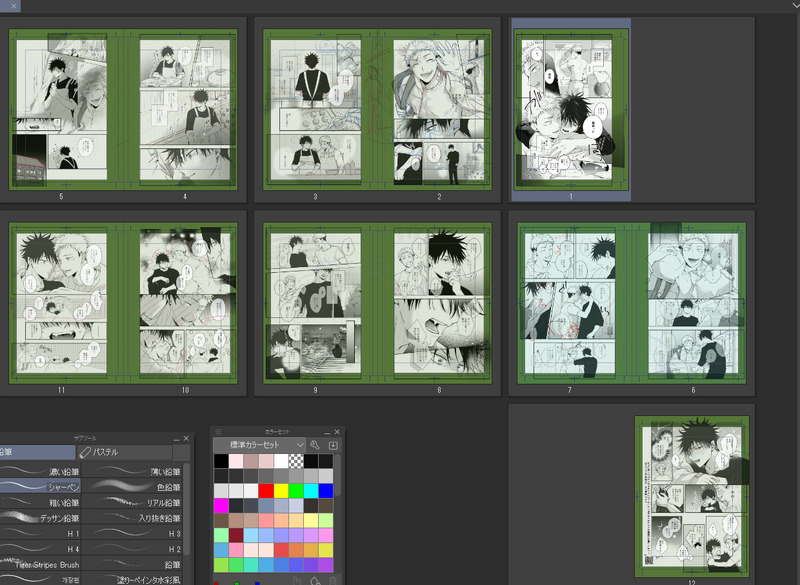
Task: Select the H 1 pencil brush
Action: [40, 533]
